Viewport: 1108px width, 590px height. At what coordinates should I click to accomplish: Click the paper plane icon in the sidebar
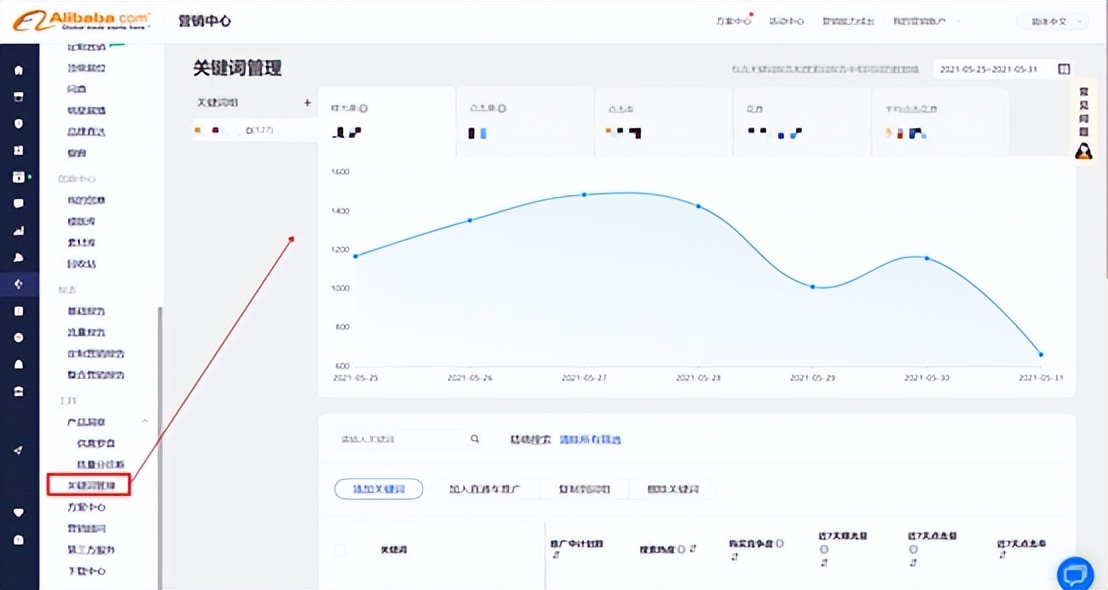click(x=18, y=450)
